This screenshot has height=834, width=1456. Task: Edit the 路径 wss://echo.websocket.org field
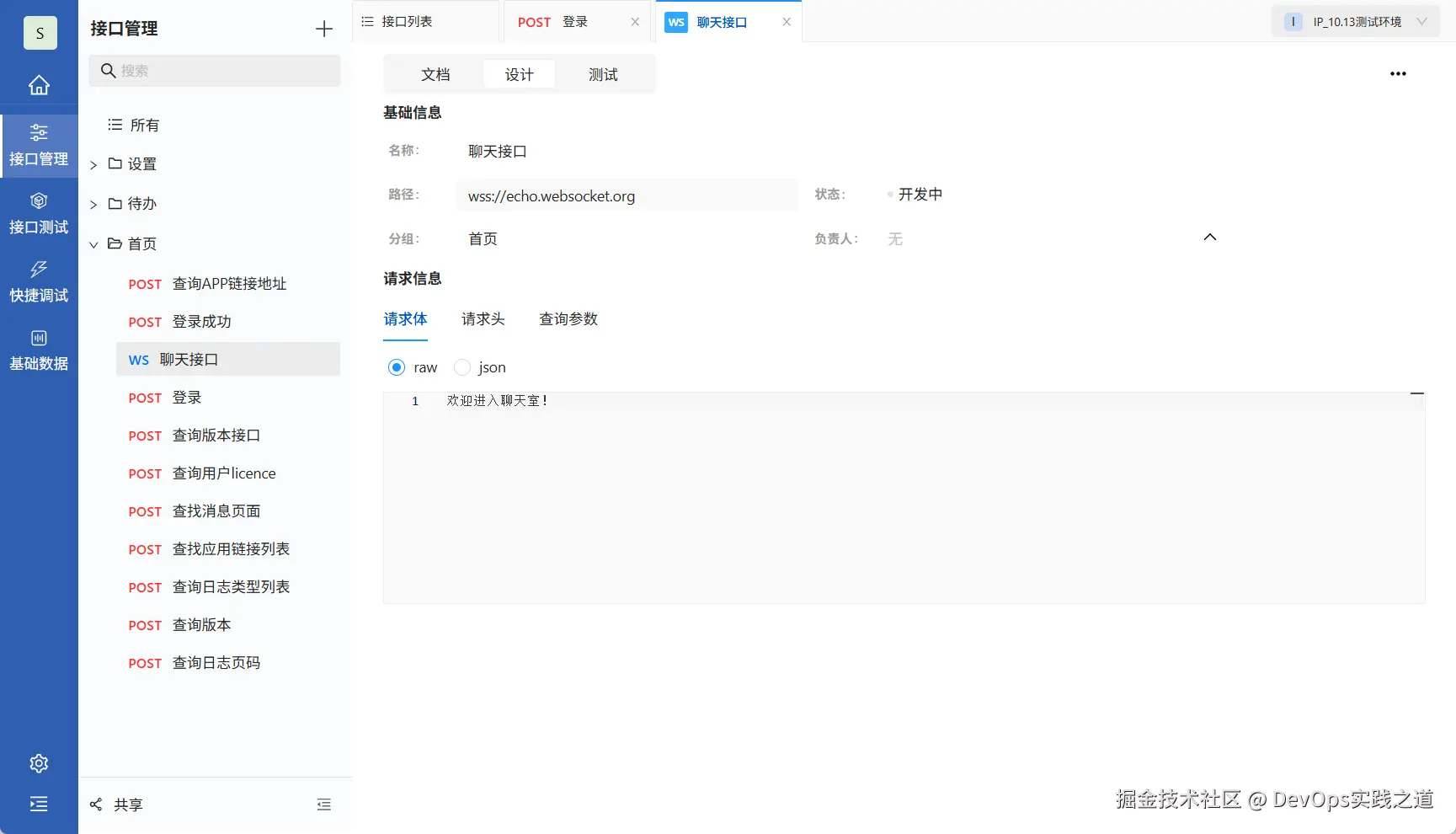[x=627, y=195]
